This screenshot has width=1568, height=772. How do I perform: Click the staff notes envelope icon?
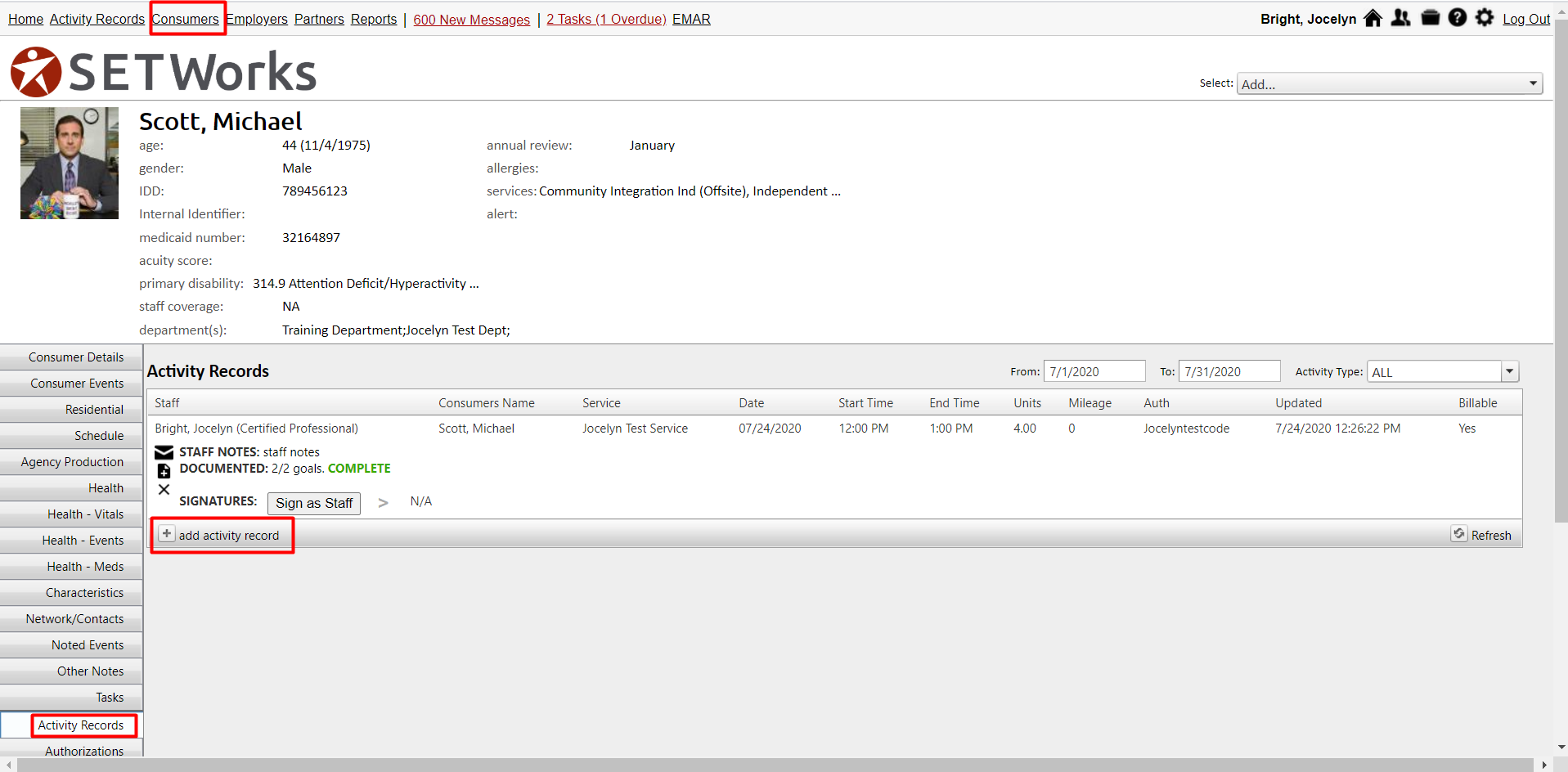(x=164, y=452)
